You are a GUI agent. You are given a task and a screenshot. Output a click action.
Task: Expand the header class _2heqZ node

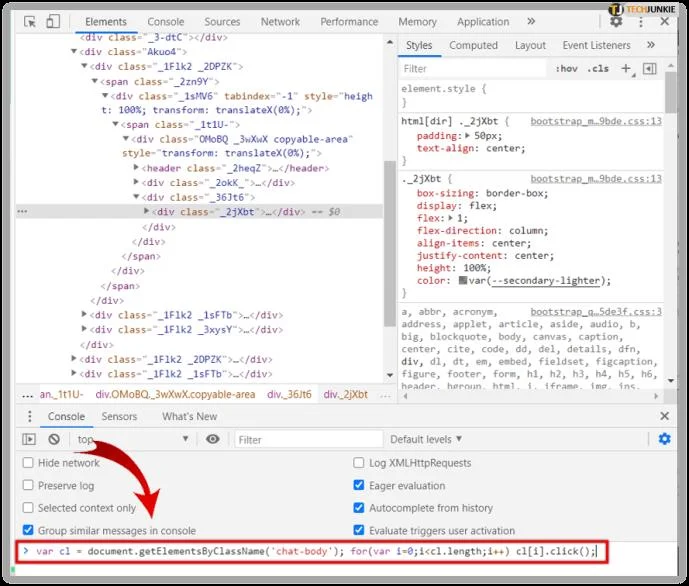pyautogui.click(x=136, y=167)
